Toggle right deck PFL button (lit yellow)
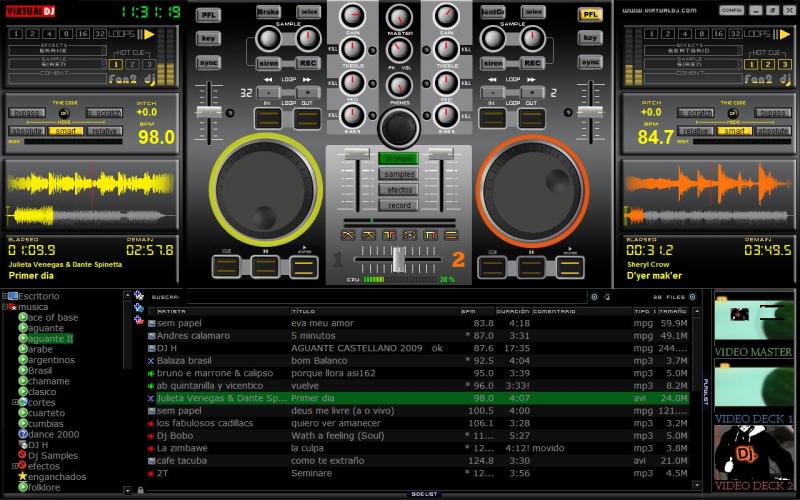 pyautogui.click(x=590, y=14)
